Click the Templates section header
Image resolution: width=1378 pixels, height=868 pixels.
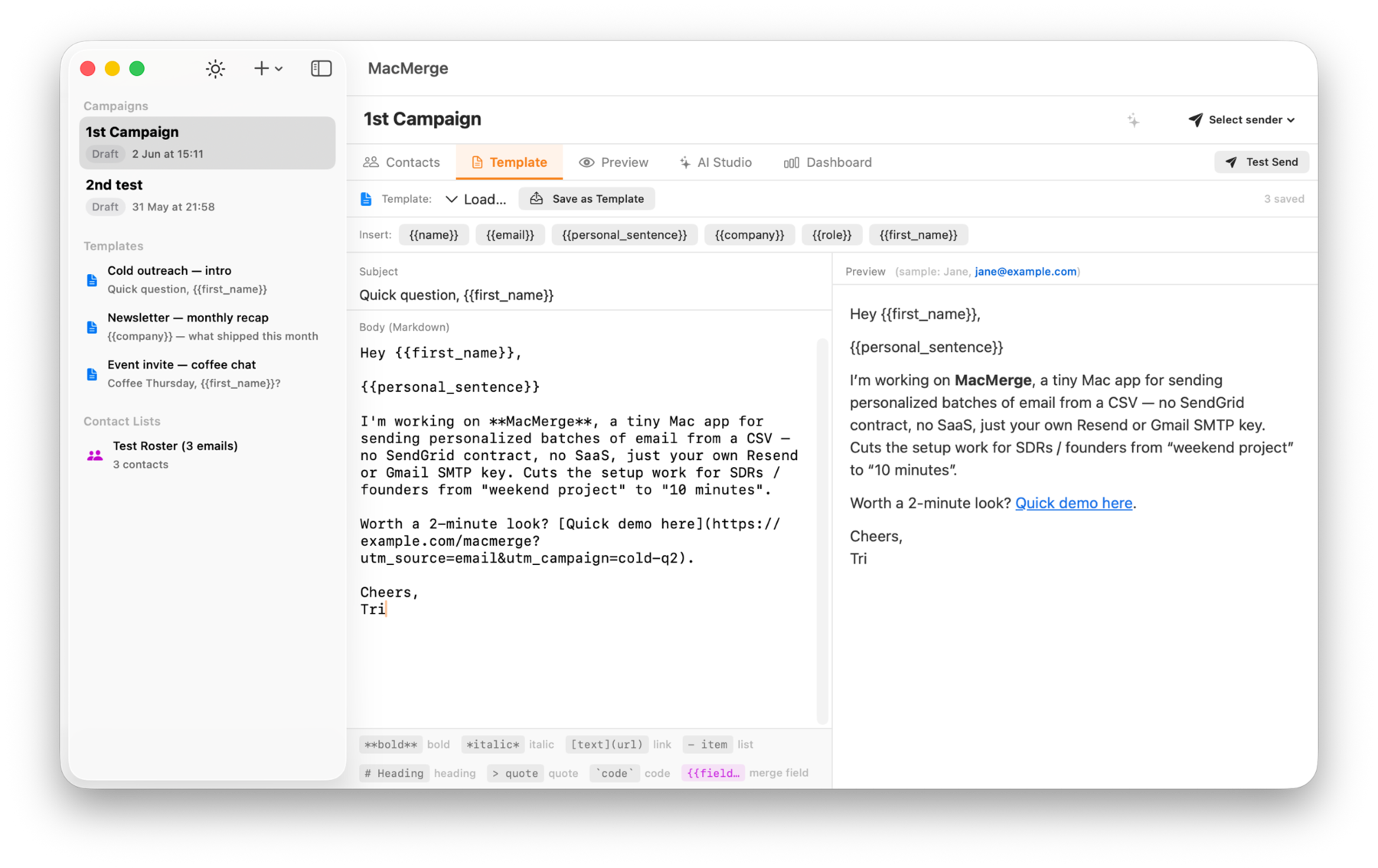point(113,246)
